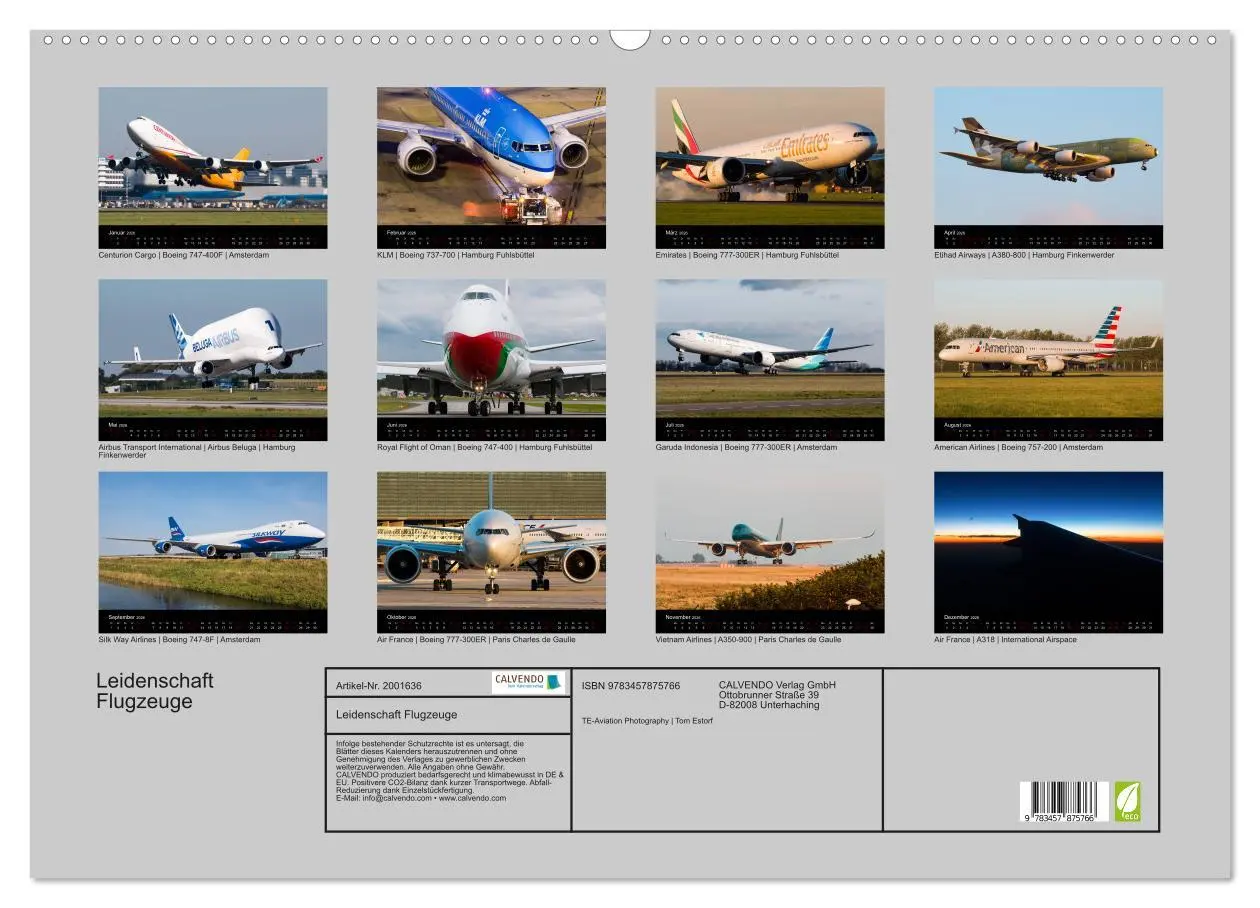Click the November calendar strip
Screen dimensions: 1260x908
coord(770,622)
